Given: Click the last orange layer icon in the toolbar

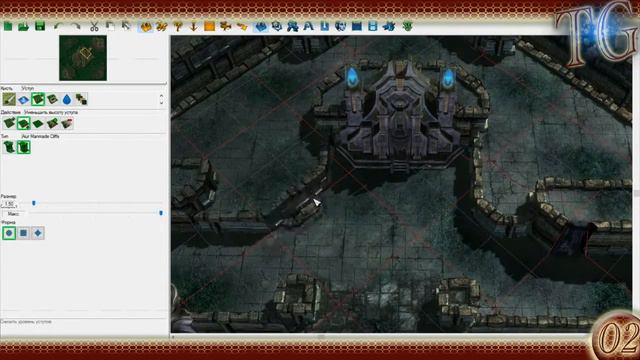Looking at the screenshot, I should (242, 27).
